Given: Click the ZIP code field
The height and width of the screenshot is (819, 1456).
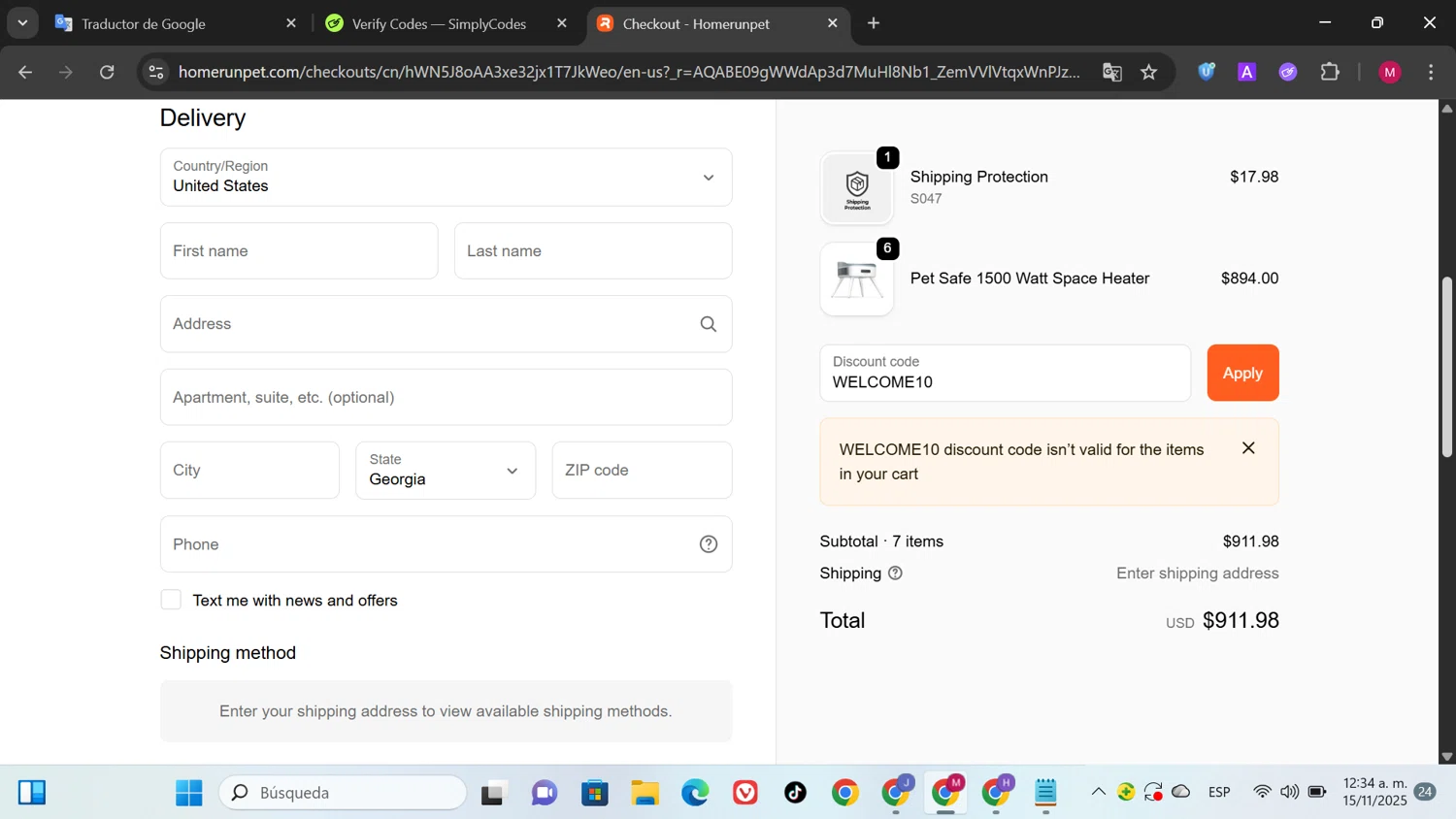Looking at the screenshot, I should 642,471.
